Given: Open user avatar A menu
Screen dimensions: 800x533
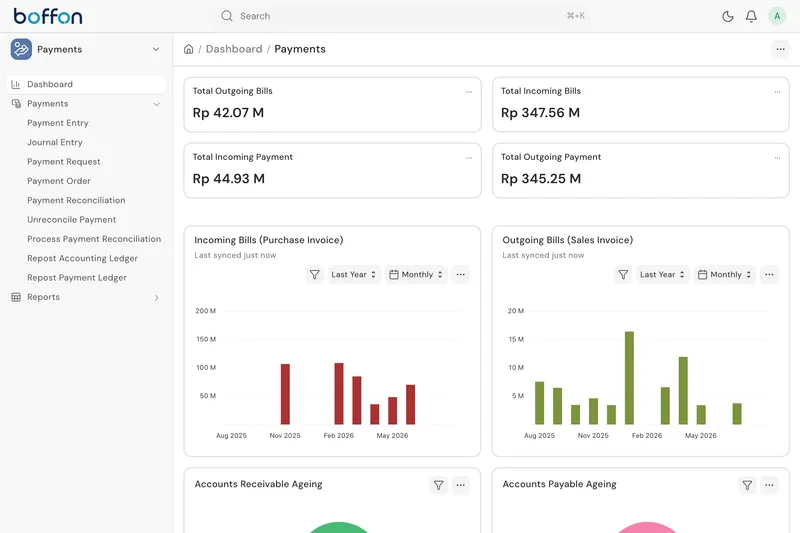Looking at the screenshot, I should point(777,16).
